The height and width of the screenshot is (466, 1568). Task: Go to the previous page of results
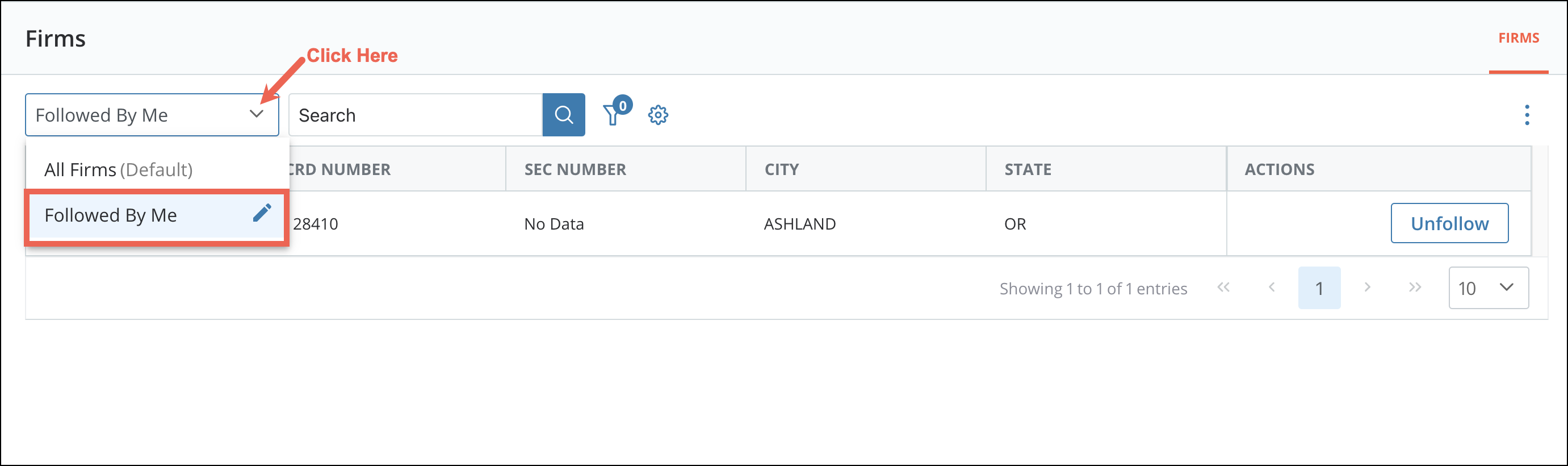pos(1272,288)
